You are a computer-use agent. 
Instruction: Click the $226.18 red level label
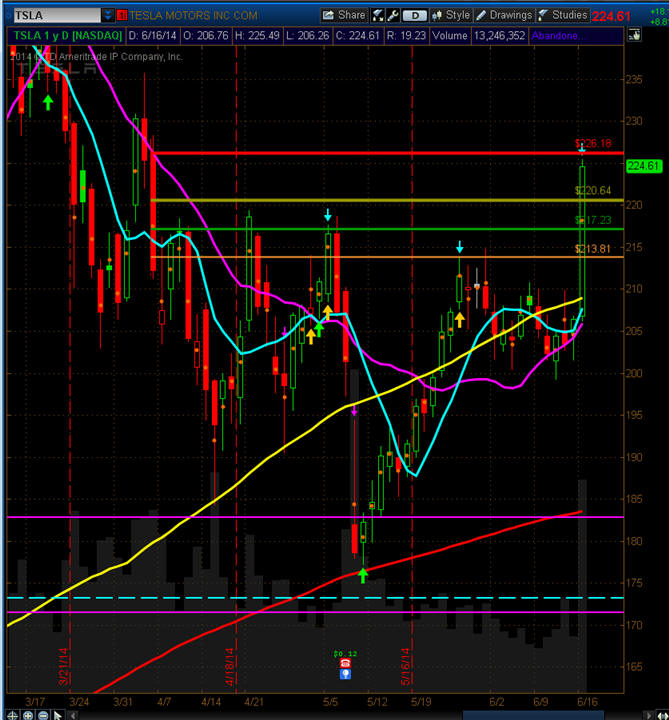(593, 143)
